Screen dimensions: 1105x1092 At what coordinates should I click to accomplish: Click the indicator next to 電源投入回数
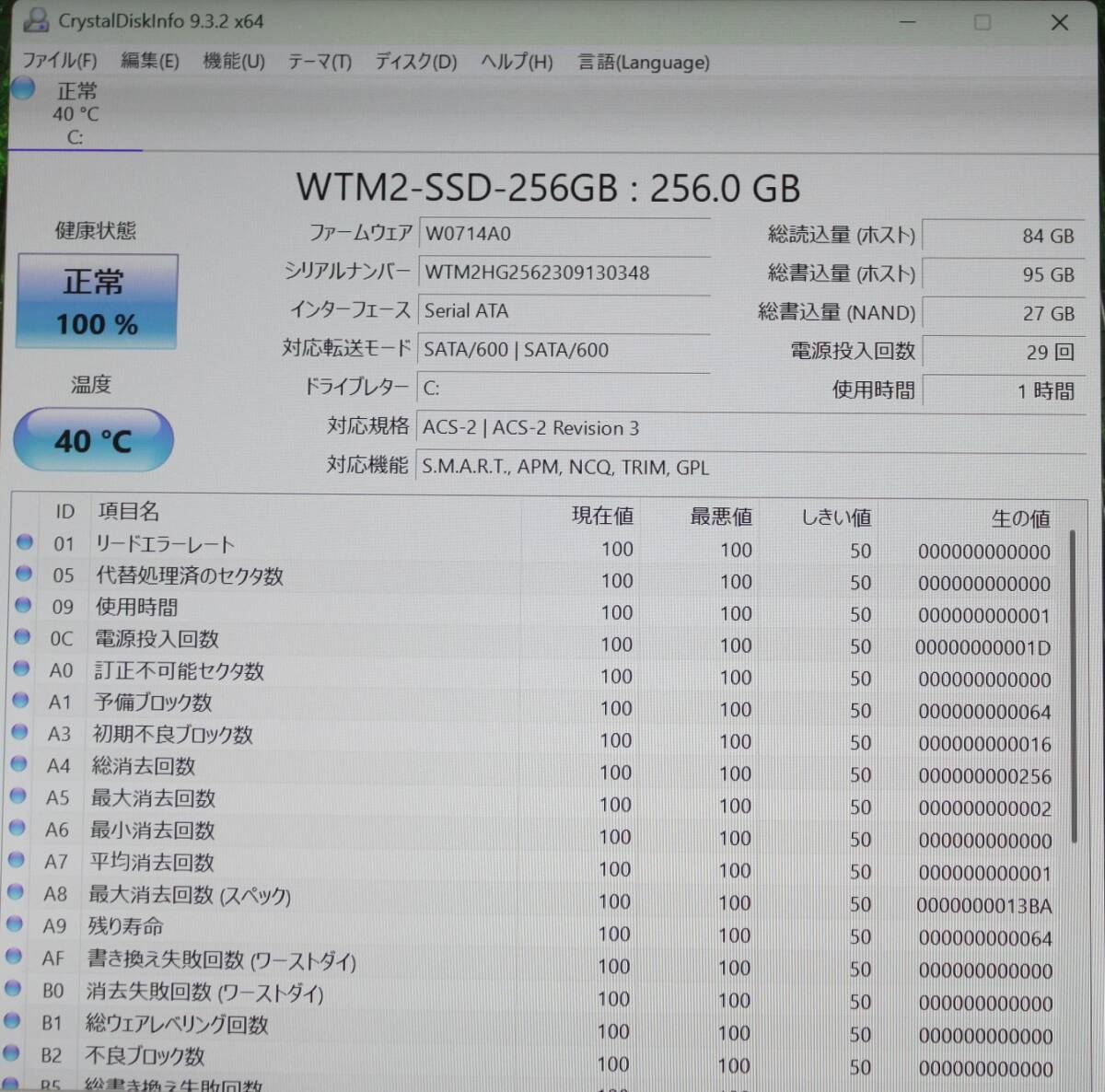[24, 637]
